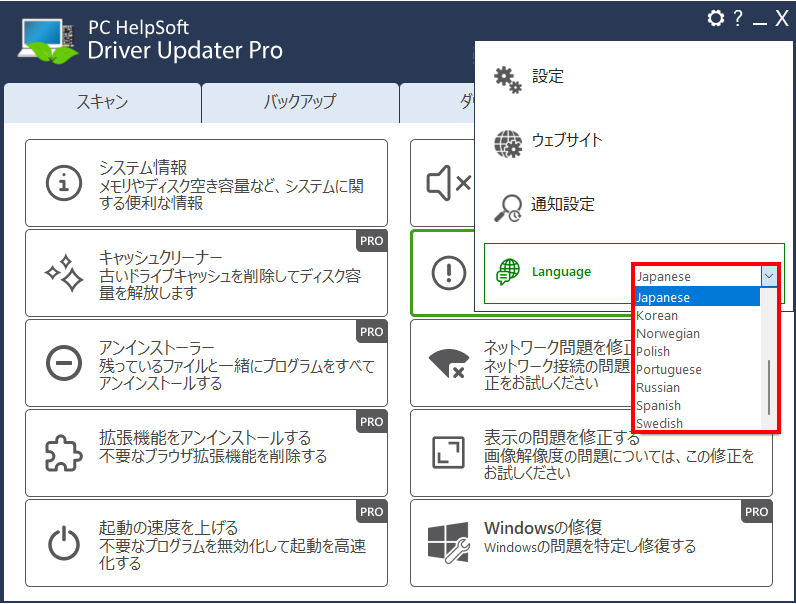Click the Windows repair wrench icon
The image size is (796, 604).
pos(448,543)
